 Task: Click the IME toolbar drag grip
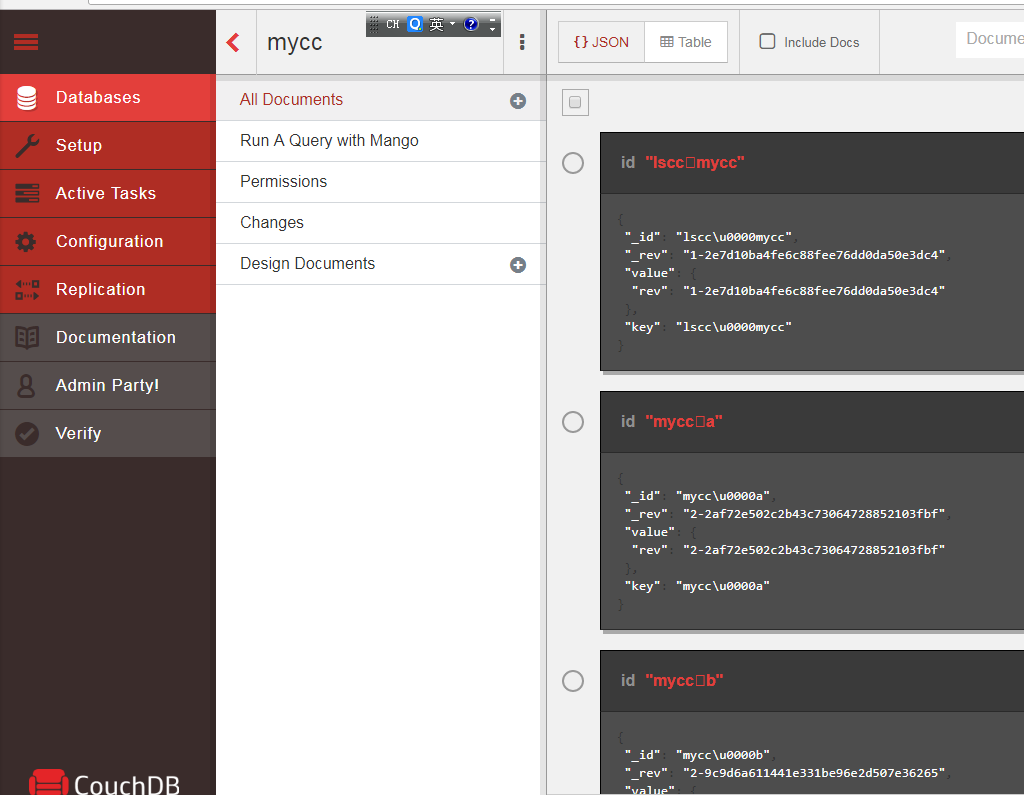pyautogui.click(x=374, y=25)
